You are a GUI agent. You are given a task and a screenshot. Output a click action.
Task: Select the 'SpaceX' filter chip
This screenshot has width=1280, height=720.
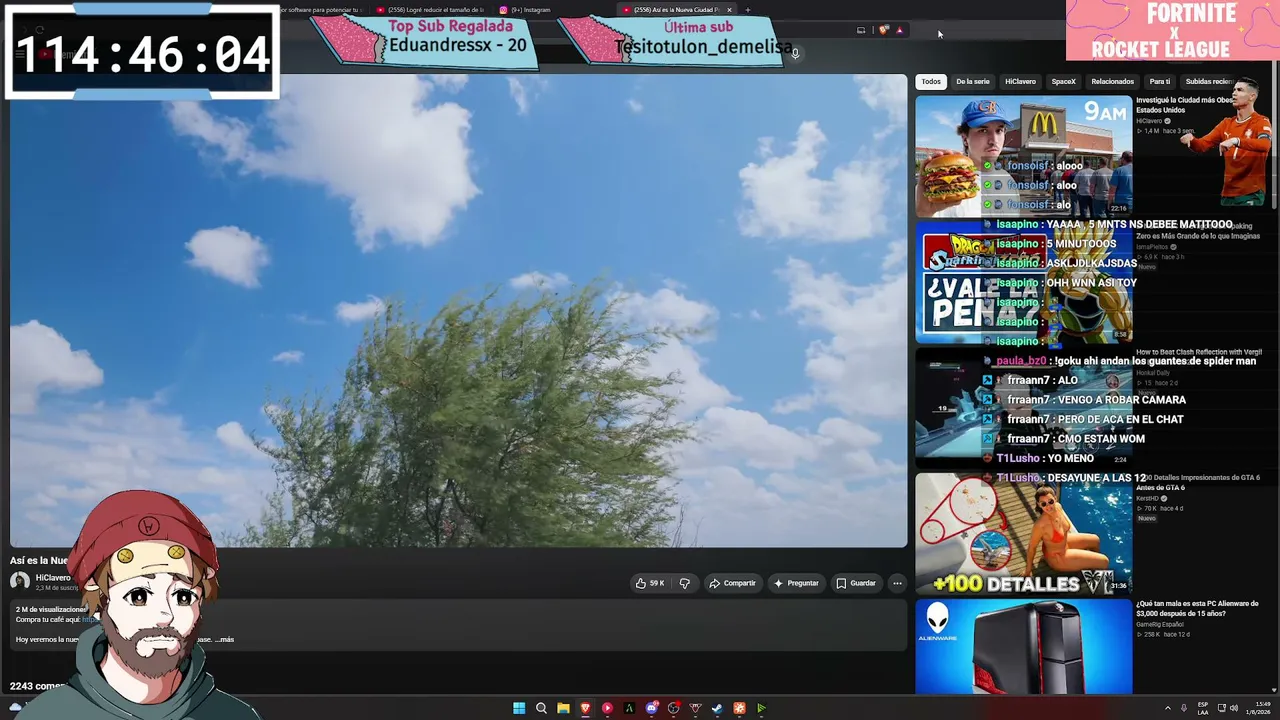tap(1063, 81)
